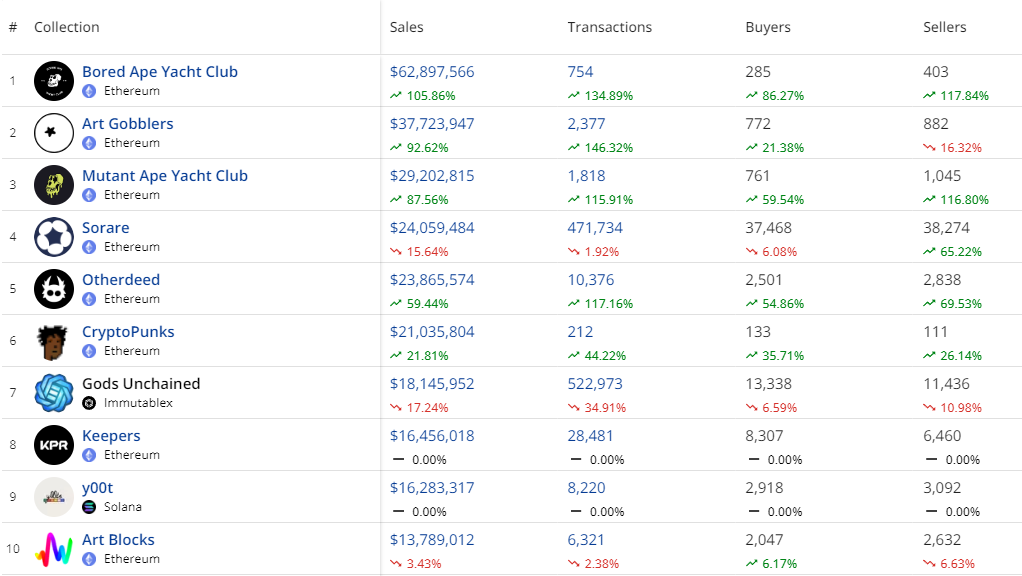Click Sorare transactions count 471,734
This screenshot has width=1022, height=576.
click(x=595, y=228)
